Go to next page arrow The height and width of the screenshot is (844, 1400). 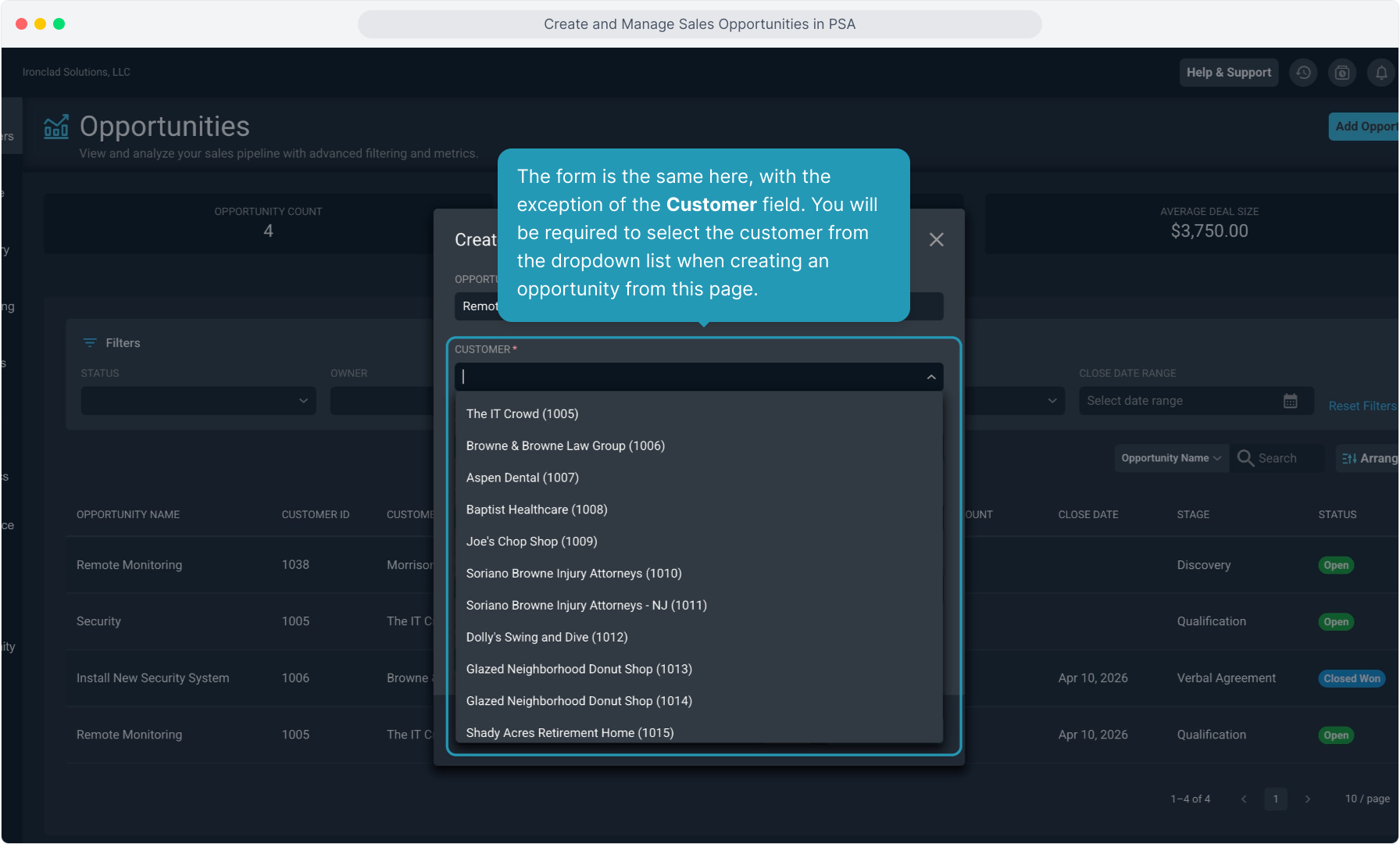tap(1308, 799)
